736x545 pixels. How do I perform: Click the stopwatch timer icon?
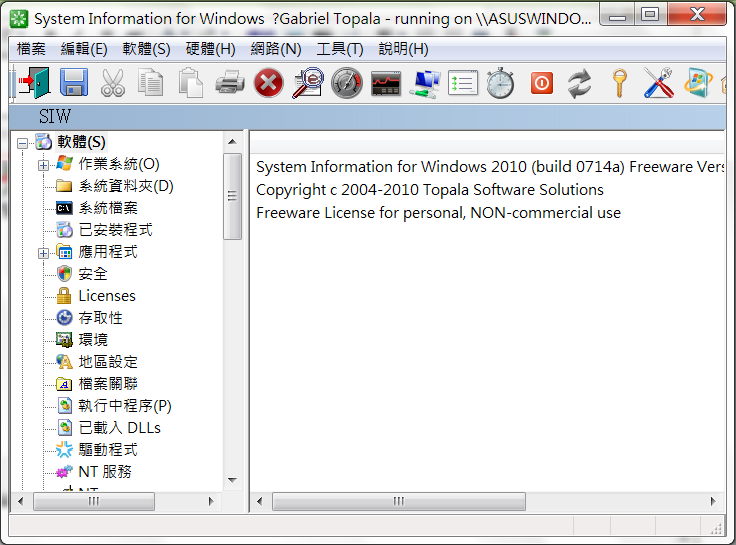(500, 83)
